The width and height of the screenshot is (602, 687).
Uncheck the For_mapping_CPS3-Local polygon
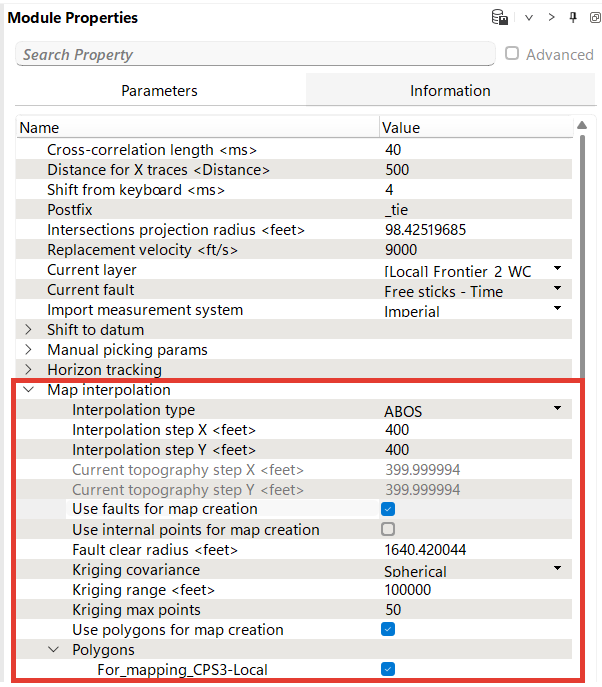pos(388,669)
